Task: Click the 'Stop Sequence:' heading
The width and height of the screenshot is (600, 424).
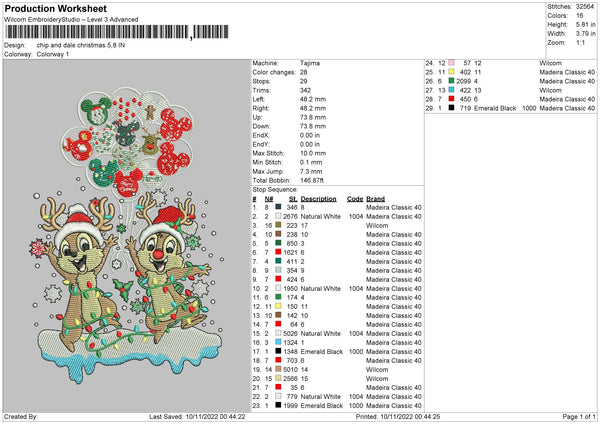Action: (275, 189)
